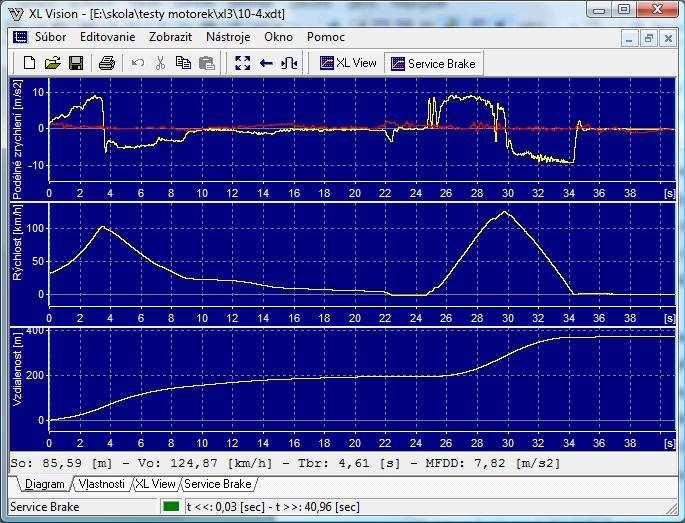Maximize the XL Vision main window
The image size is (685, 523).
point(624,9)
